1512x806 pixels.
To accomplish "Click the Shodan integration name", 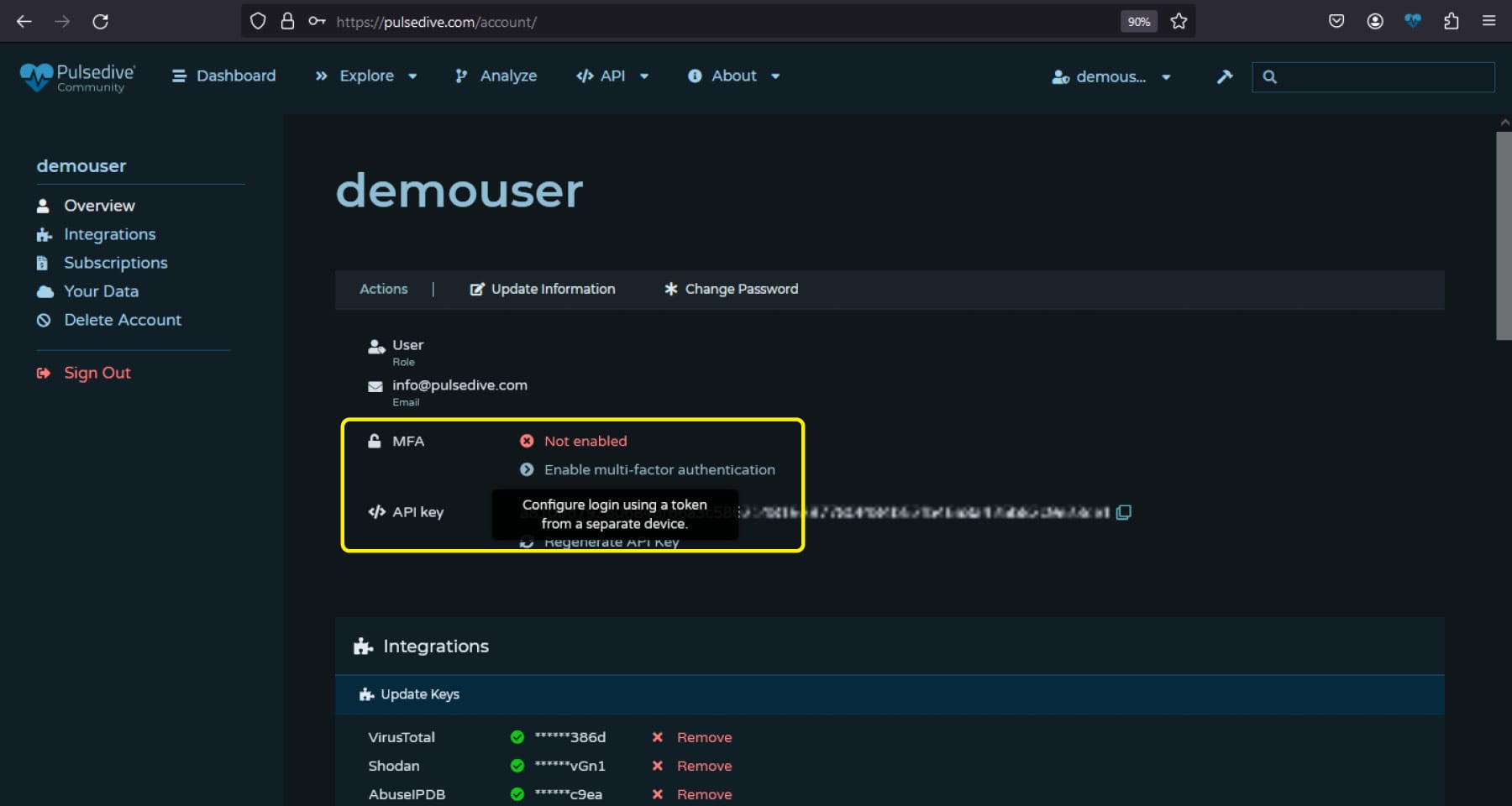I will (393, 766).
